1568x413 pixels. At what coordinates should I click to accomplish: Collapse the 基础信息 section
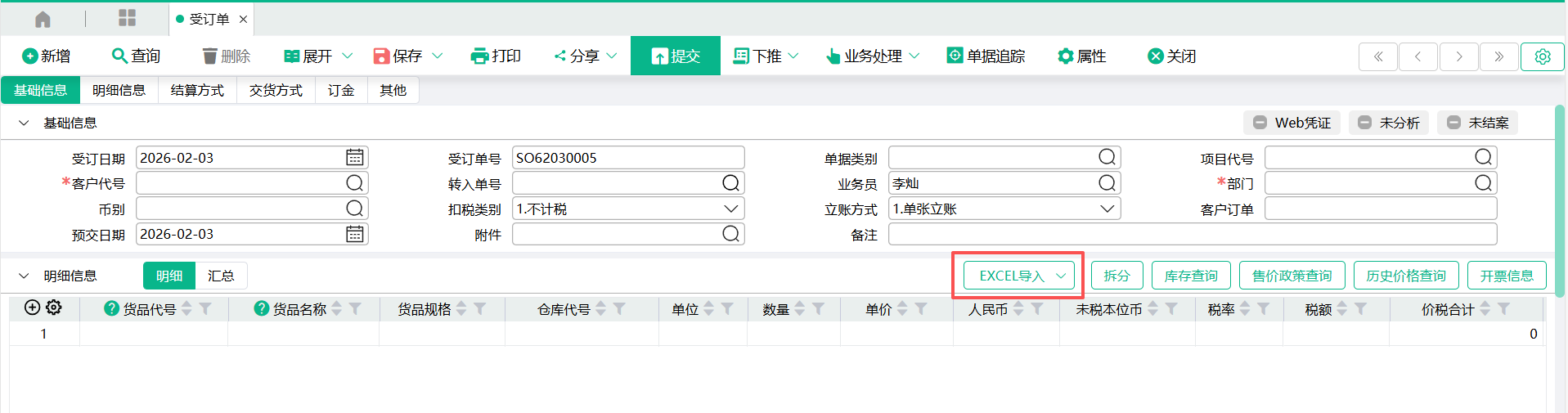tap(24, 123)
